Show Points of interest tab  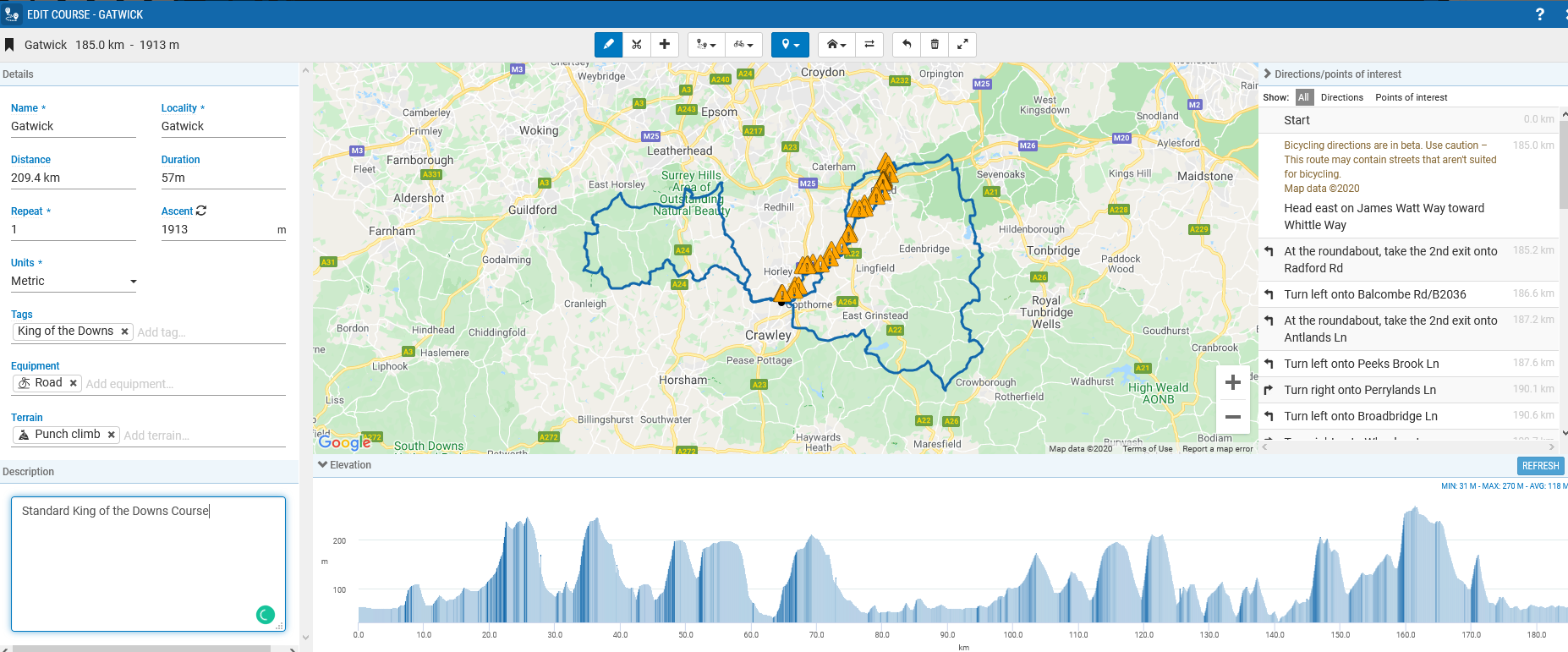point(1411,97)
